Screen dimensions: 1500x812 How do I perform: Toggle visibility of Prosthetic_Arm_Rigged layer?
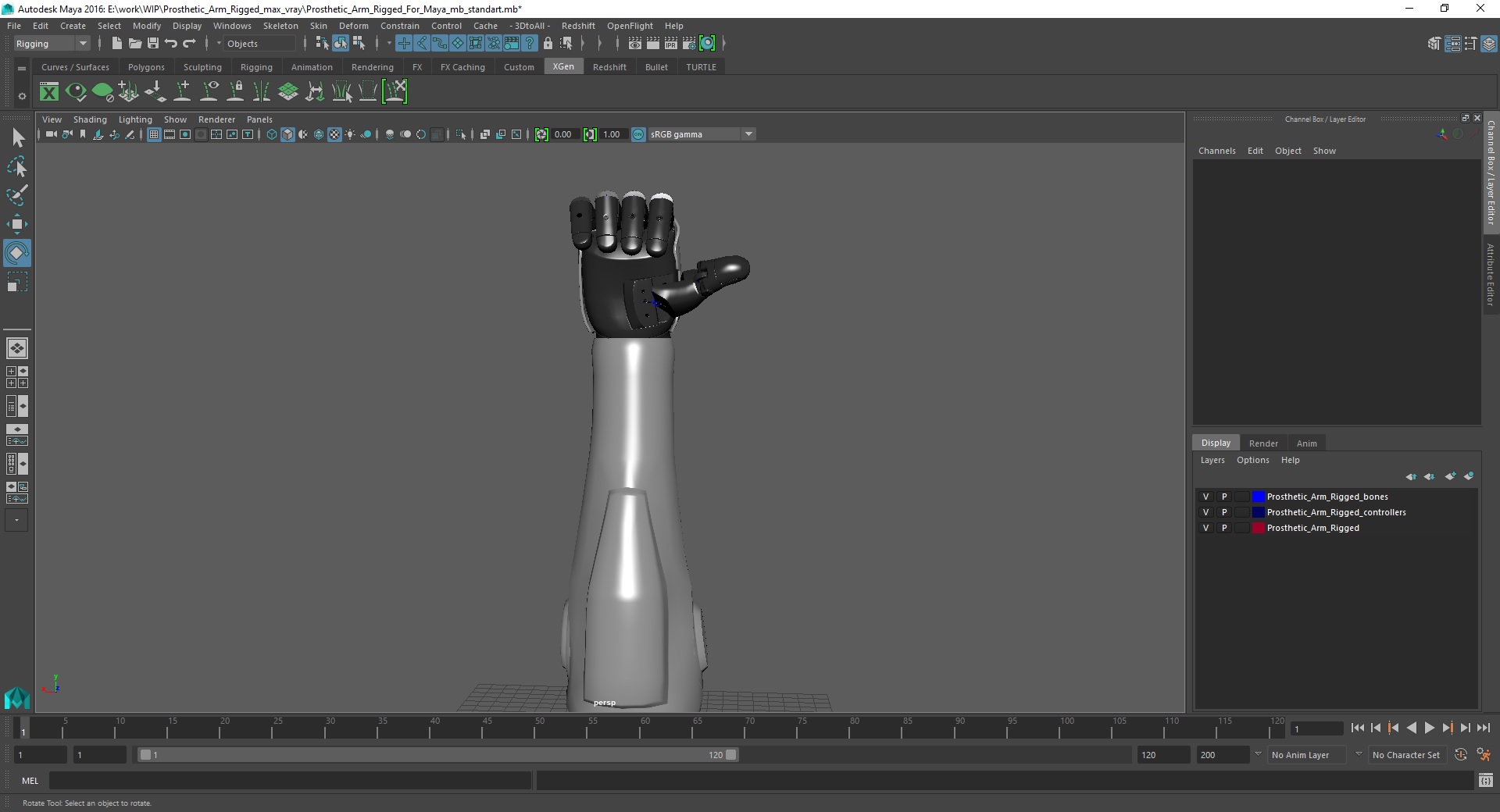[1205, 529]
